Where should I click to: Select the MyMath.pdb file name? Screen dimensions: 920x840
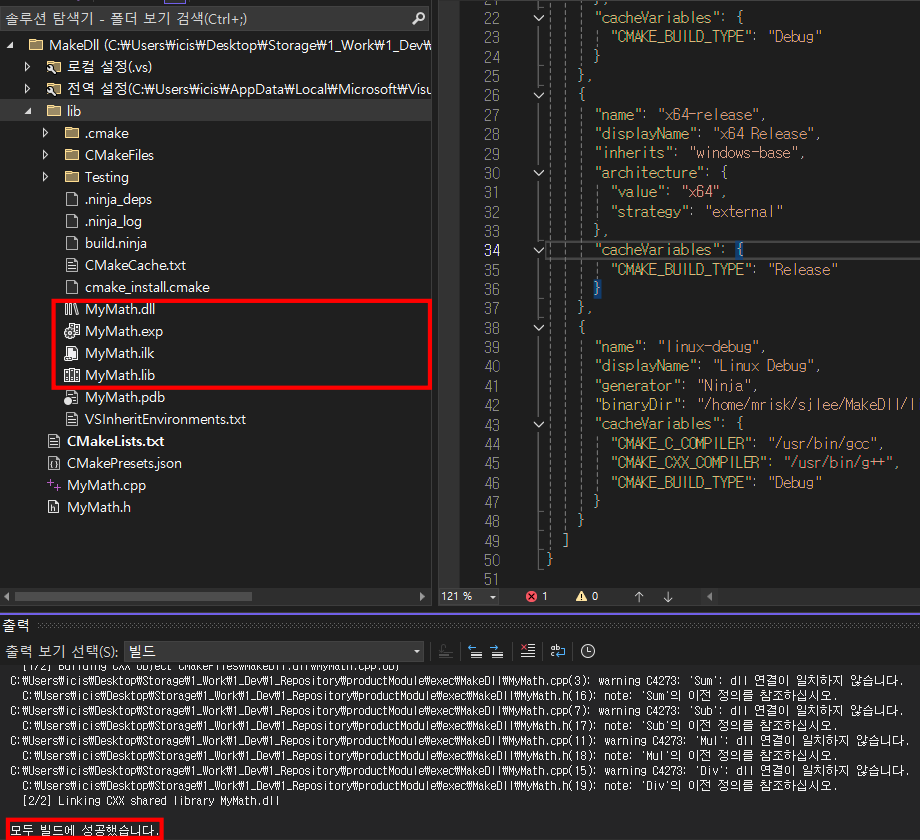tap(125, 397)
